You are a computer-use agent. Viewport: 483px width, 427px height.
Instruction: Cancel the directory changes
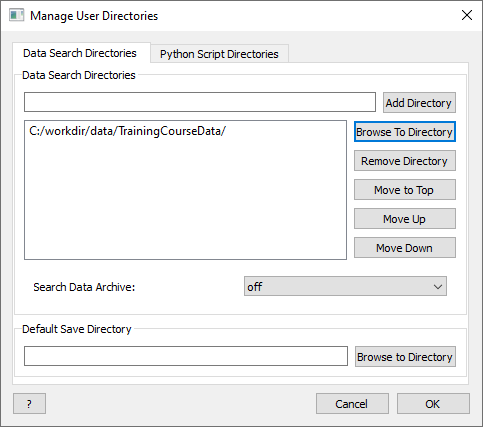(x=352, y=404)
